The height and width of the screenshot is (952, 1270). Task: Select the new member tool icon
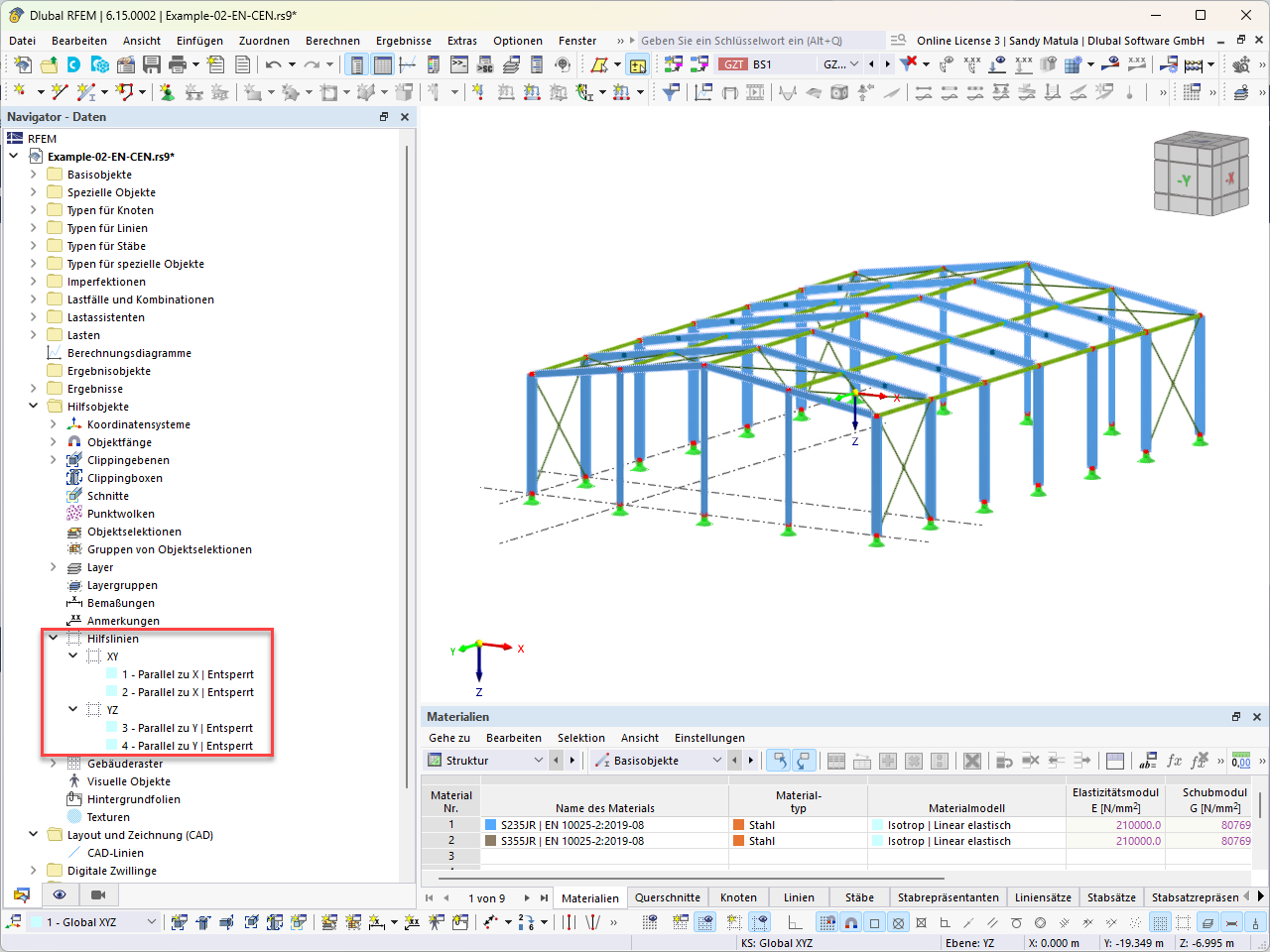point(85,92)
